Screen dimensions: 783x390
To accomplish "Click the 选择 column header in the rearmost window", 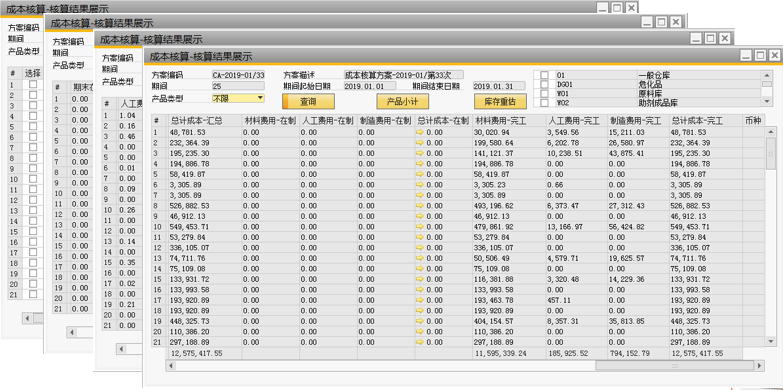I will click(33, 73).
